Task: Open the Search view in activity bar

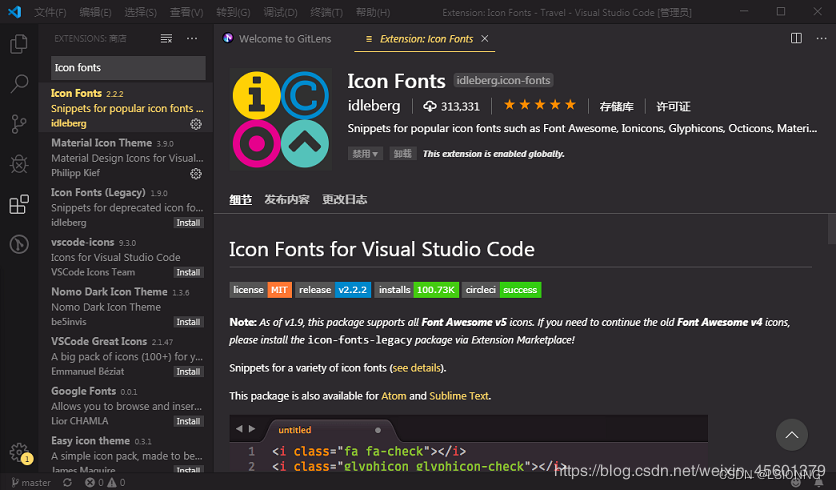Action: (19, 84)
